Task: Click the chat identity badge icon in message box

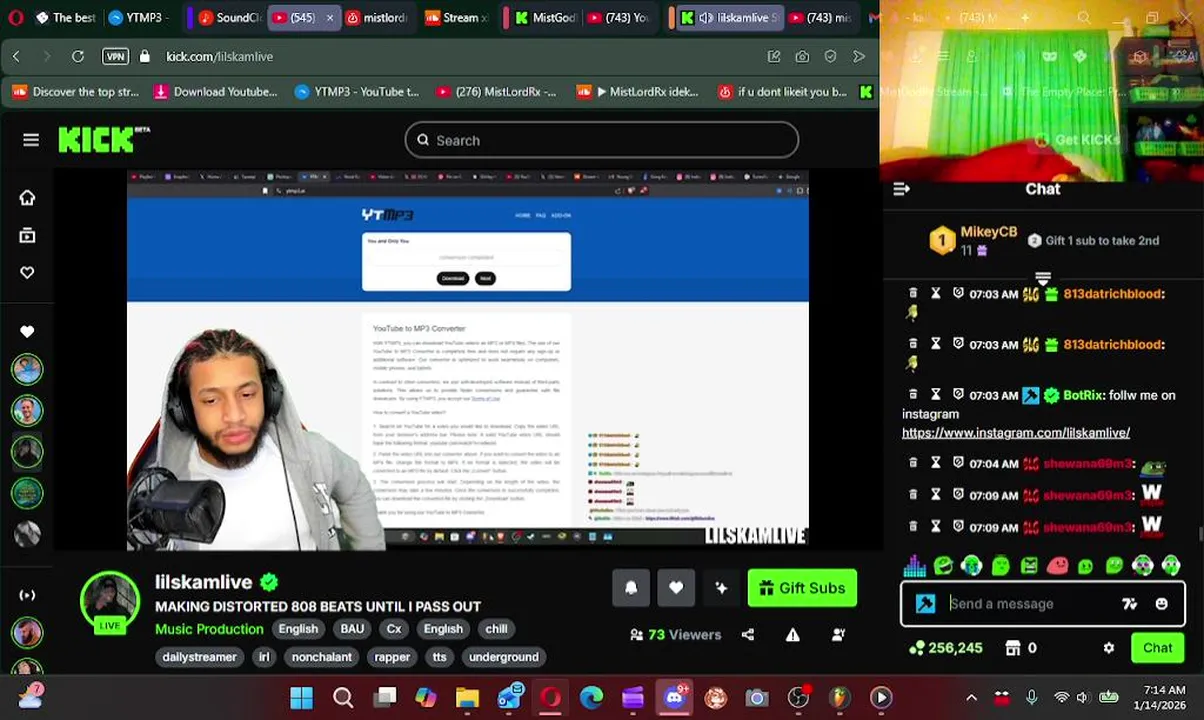Action: (926, 604)
